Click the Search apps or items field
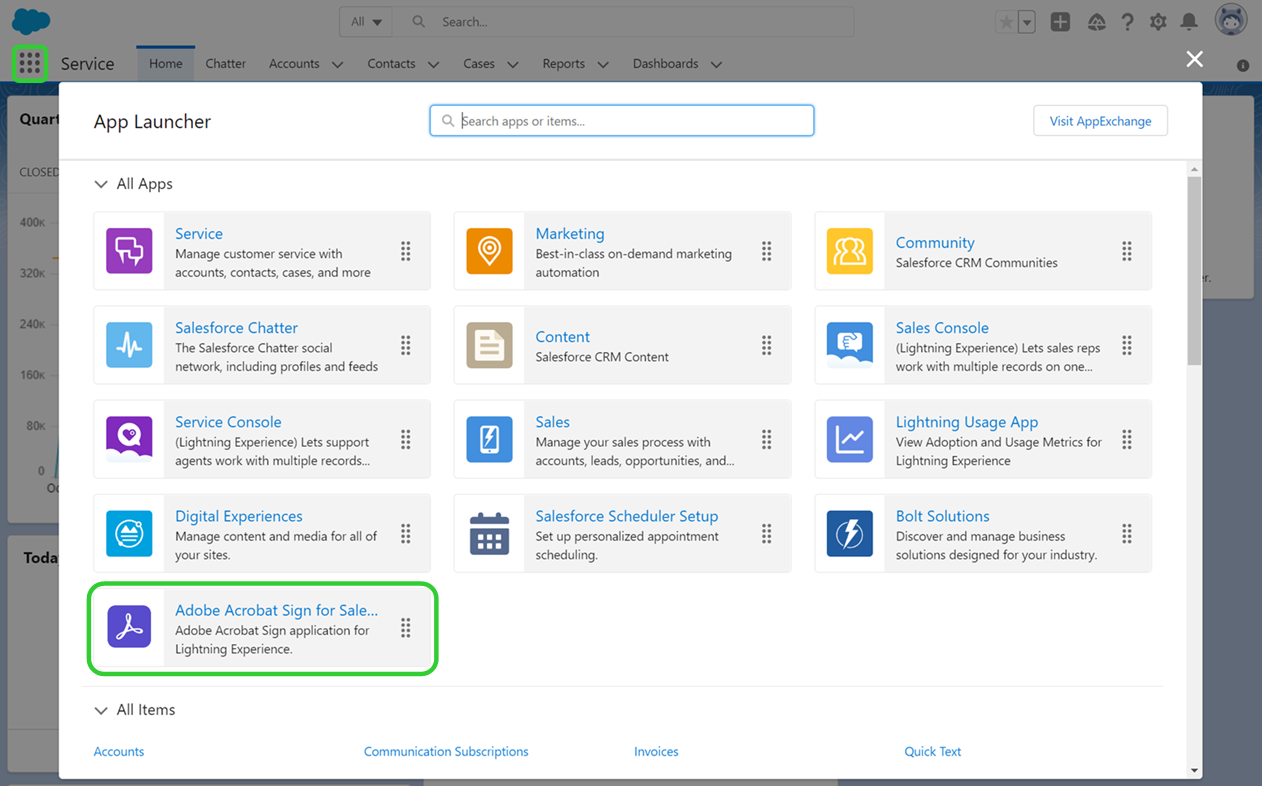 622,121
